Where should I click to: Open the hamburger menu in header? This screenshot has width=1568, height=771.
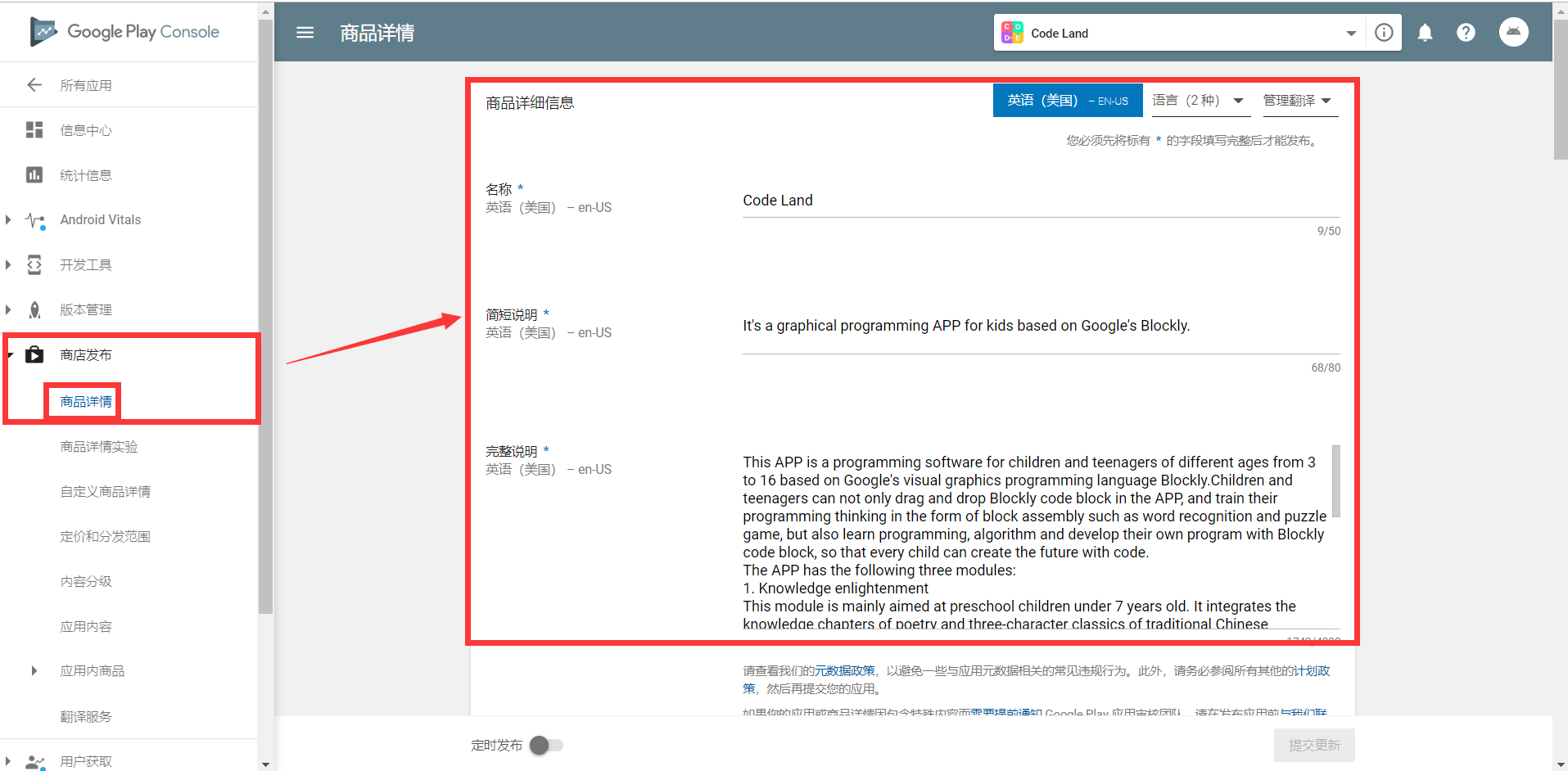point(305,33)
